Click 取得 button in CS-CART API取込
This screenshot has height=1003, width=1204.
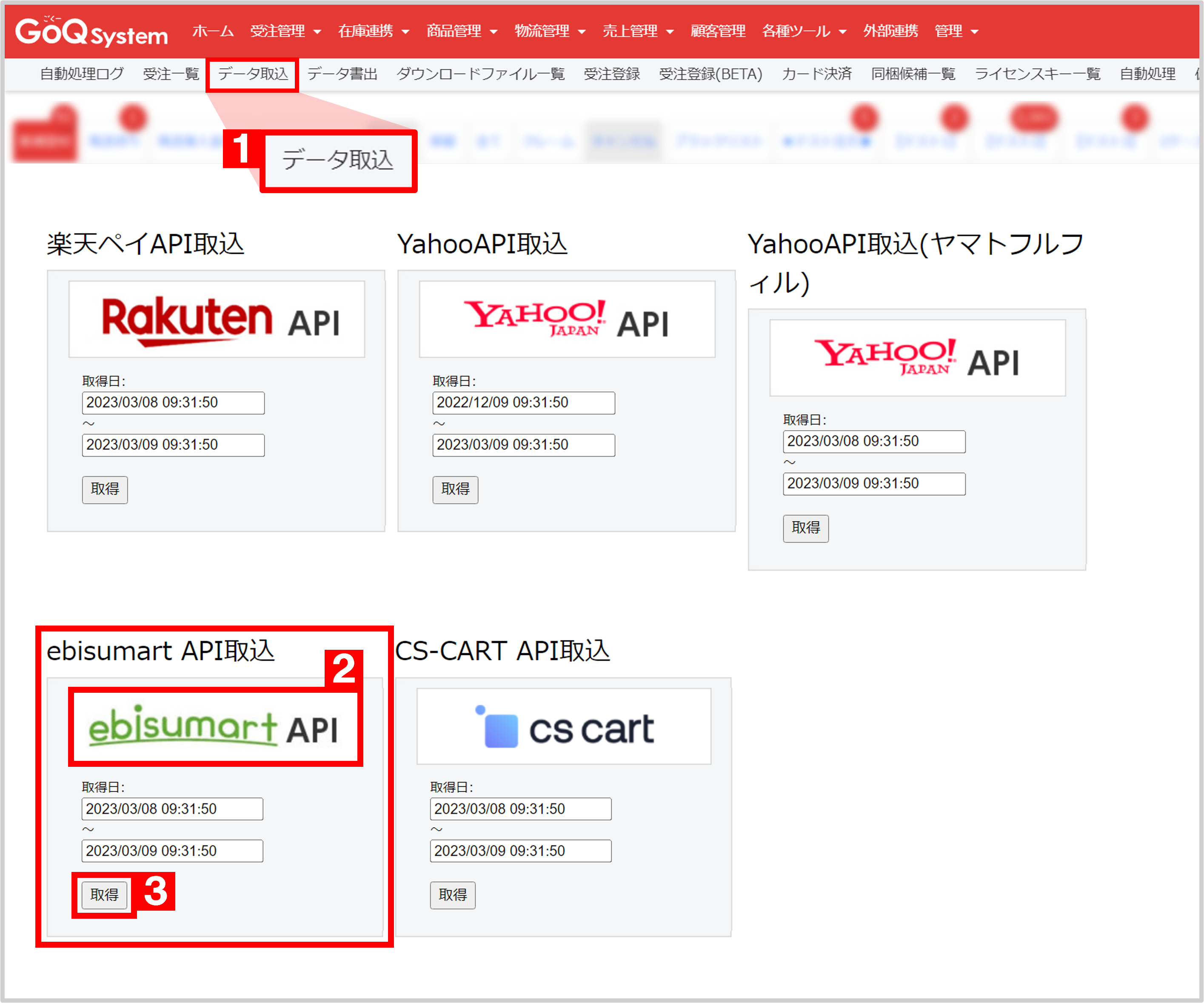[x=453, y=895]
